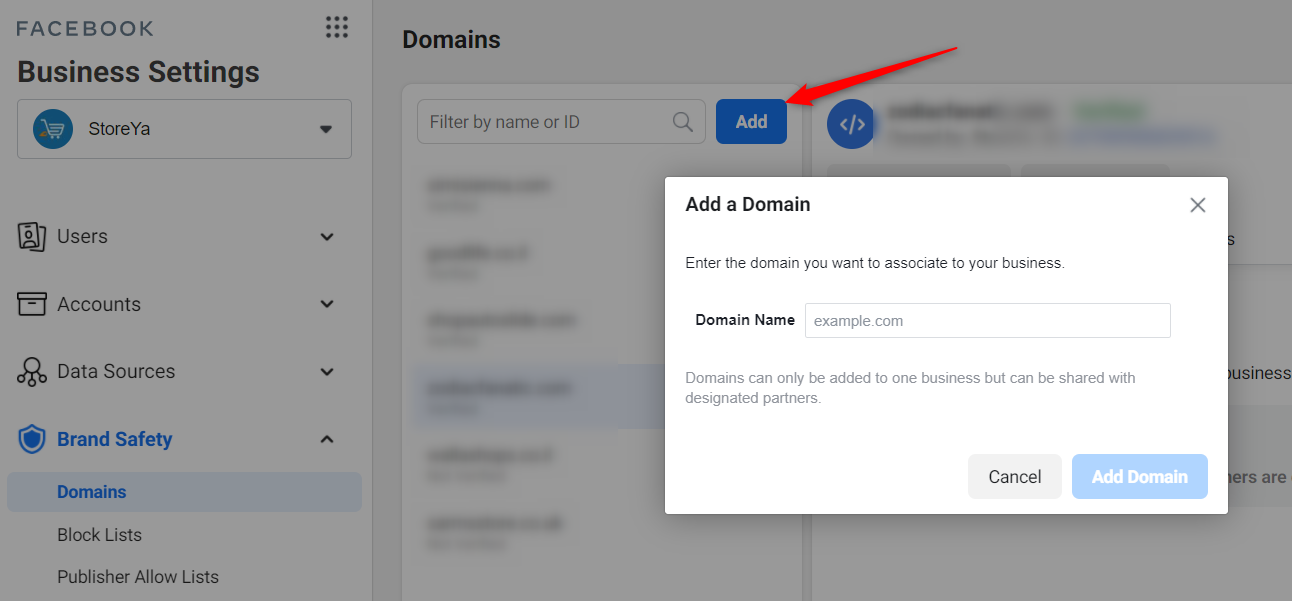Image resolution: width=1292 pixels, height=601 pixels.
Task: Click the Accounts box icon
Action: click(x=32, y=304)
